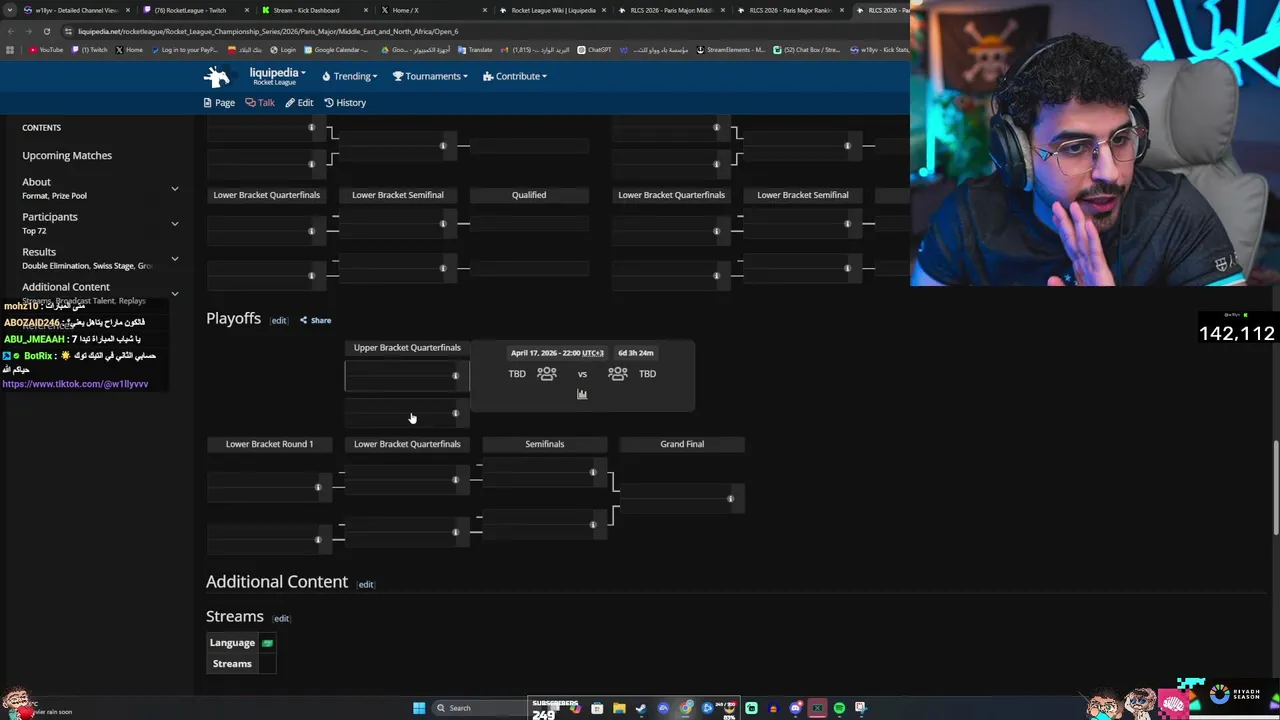1280x720 pixels.
Task: Go to Participants in contents sidebar
Action: click(x=50, y=217)
